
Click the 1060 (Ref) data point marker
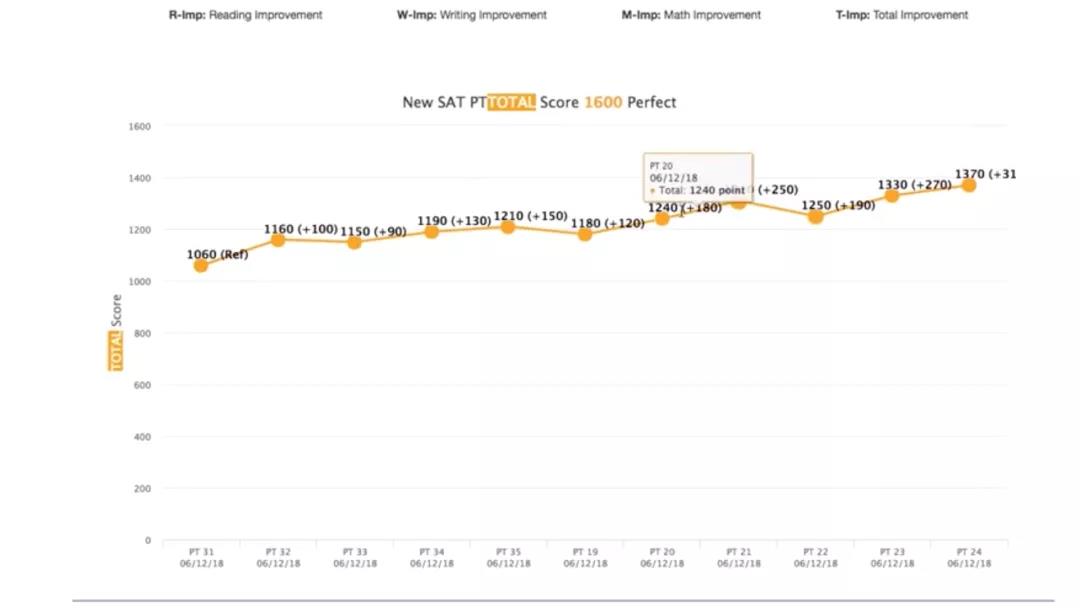pos(201,265)
